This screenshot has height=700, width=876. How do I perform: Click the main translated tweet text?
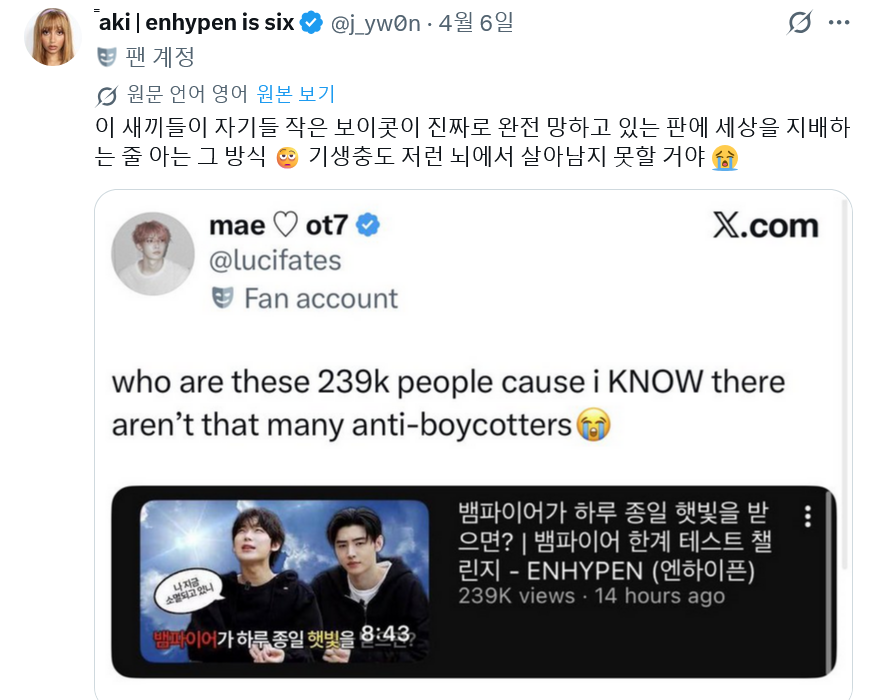(473, 142)
